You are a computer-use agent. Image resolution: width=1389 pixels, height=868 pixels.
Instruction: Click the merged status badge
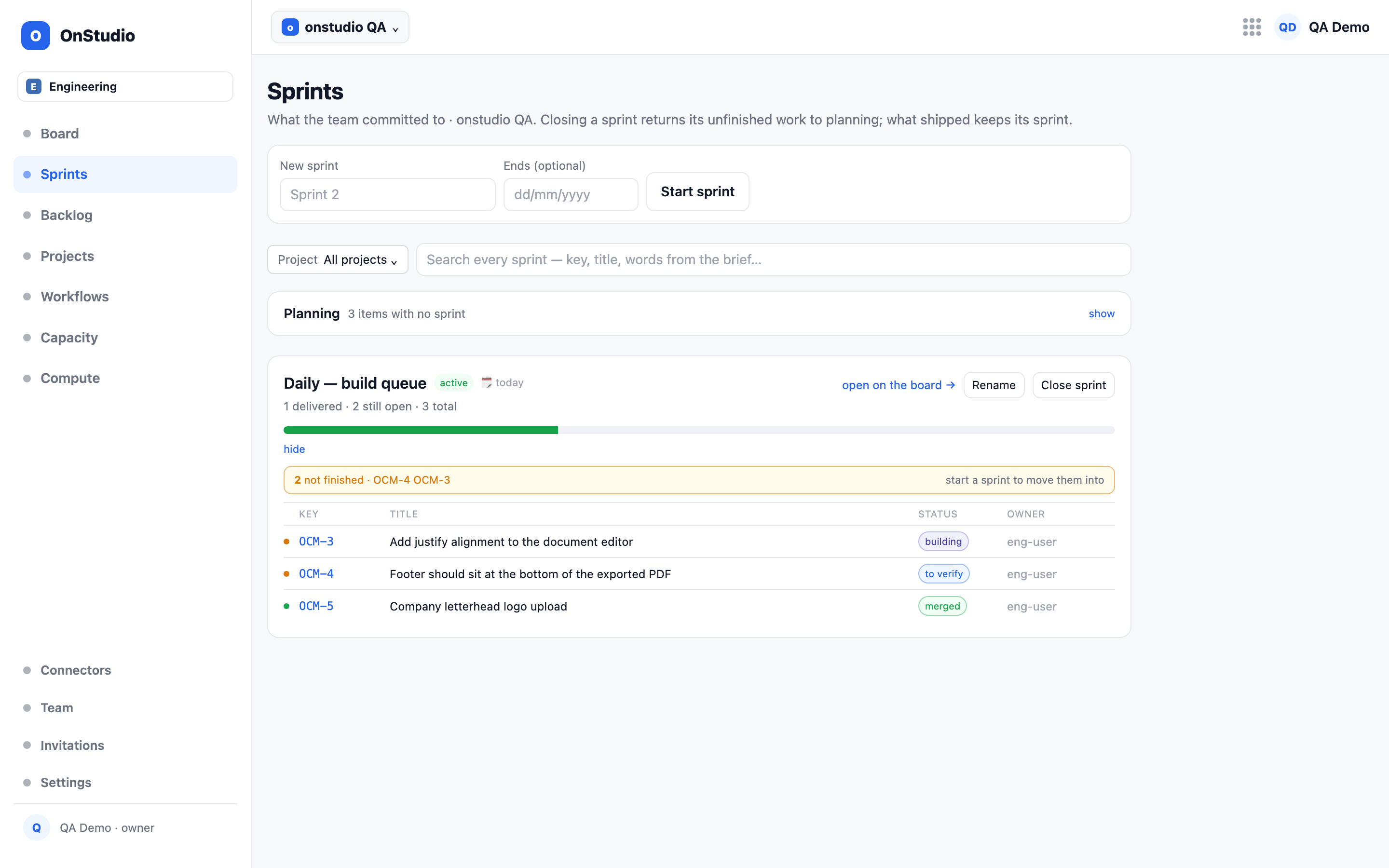click(x=942, y=606)
